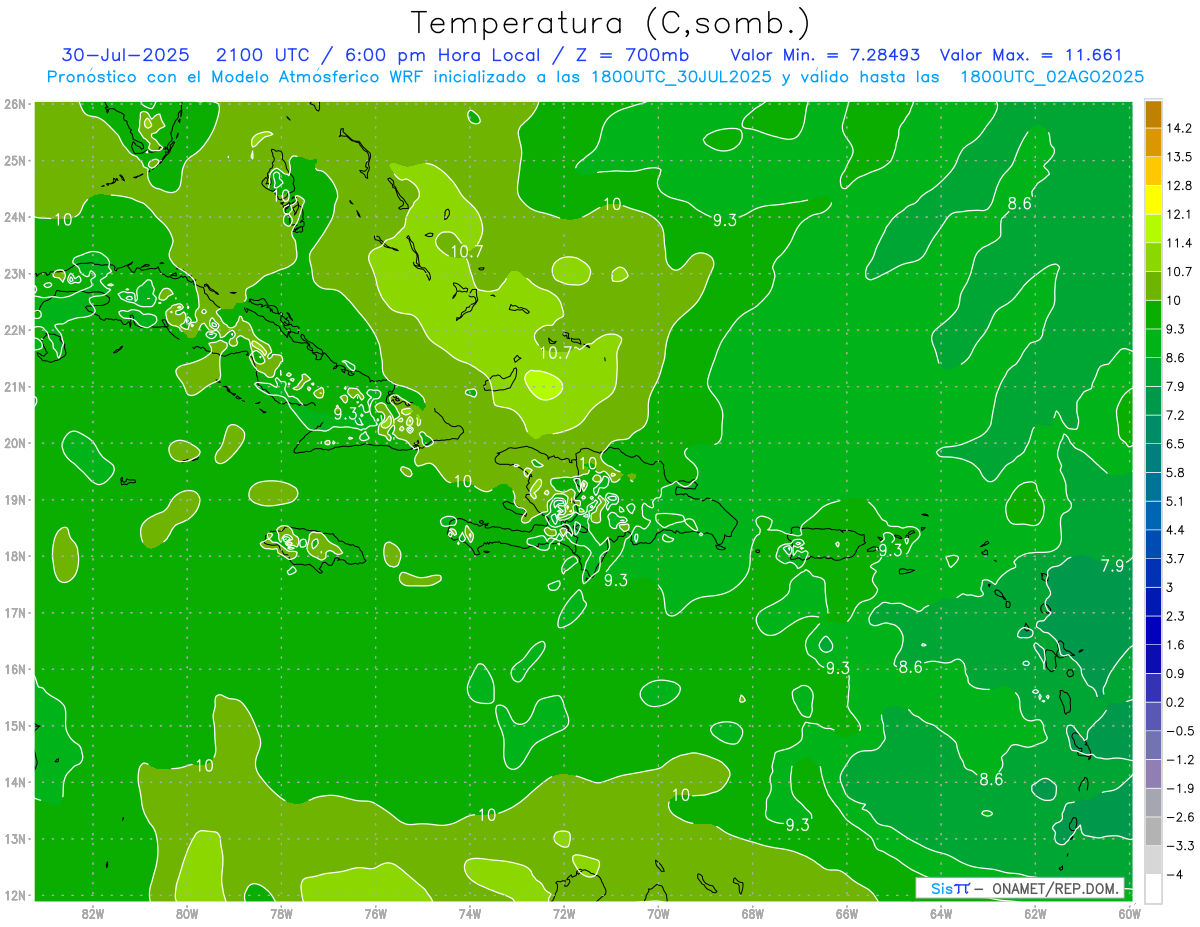Click the legend value 7.2
Viewport: 1200px width, 927px height.
point(1176,415)
